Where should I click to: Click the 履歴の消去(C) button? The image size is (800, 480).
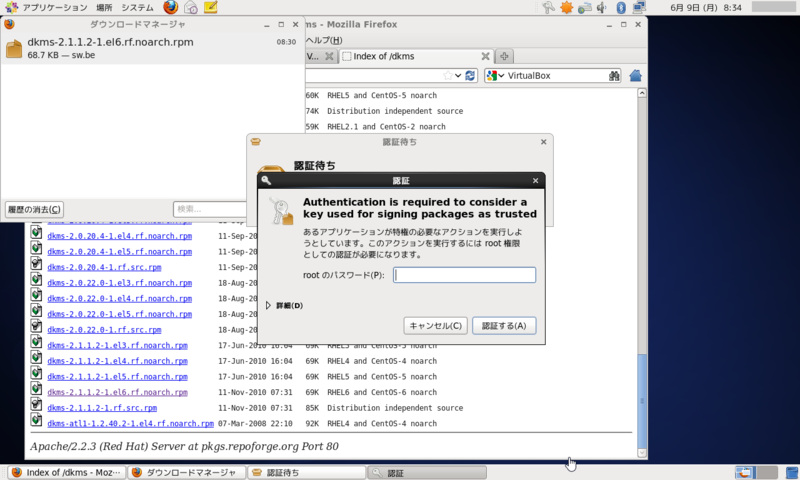34,209
